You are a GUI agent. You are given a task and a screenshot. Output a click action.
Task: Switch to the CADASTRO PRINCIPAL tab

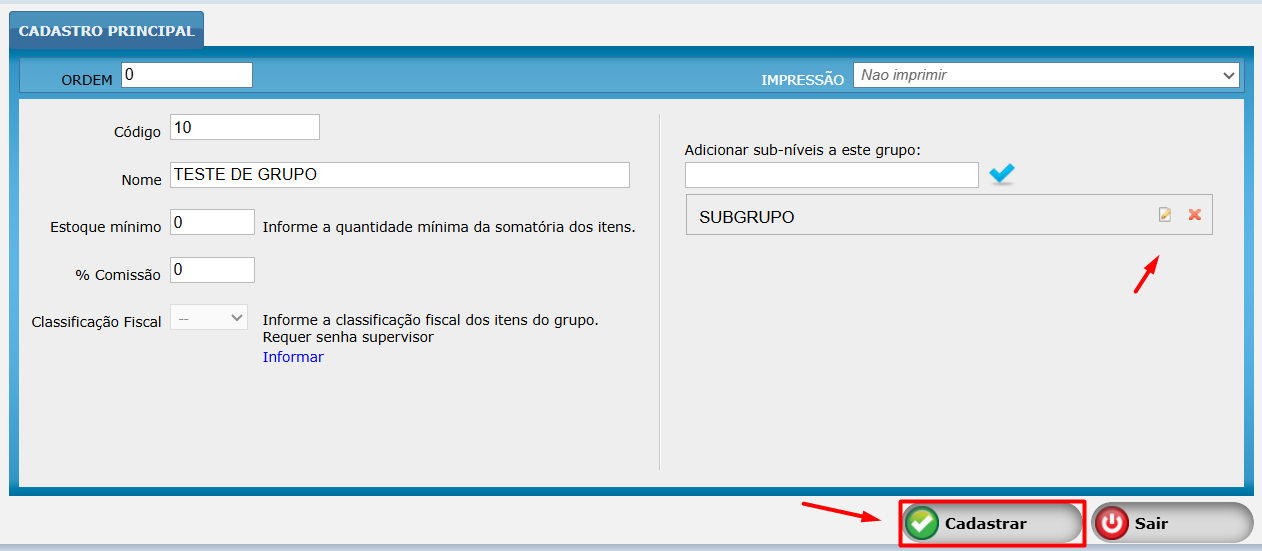tap(106, 31)
